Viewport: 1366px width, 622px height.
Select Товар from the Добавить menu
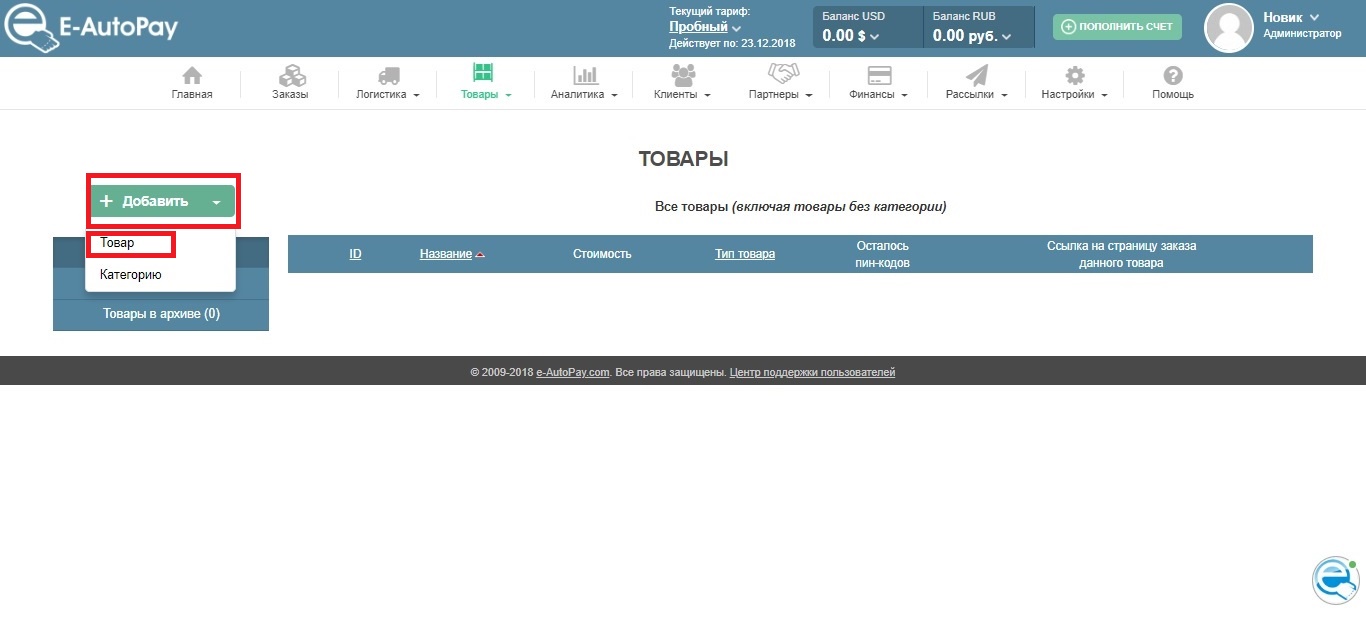pyautogui.click(x=117, y=243)
